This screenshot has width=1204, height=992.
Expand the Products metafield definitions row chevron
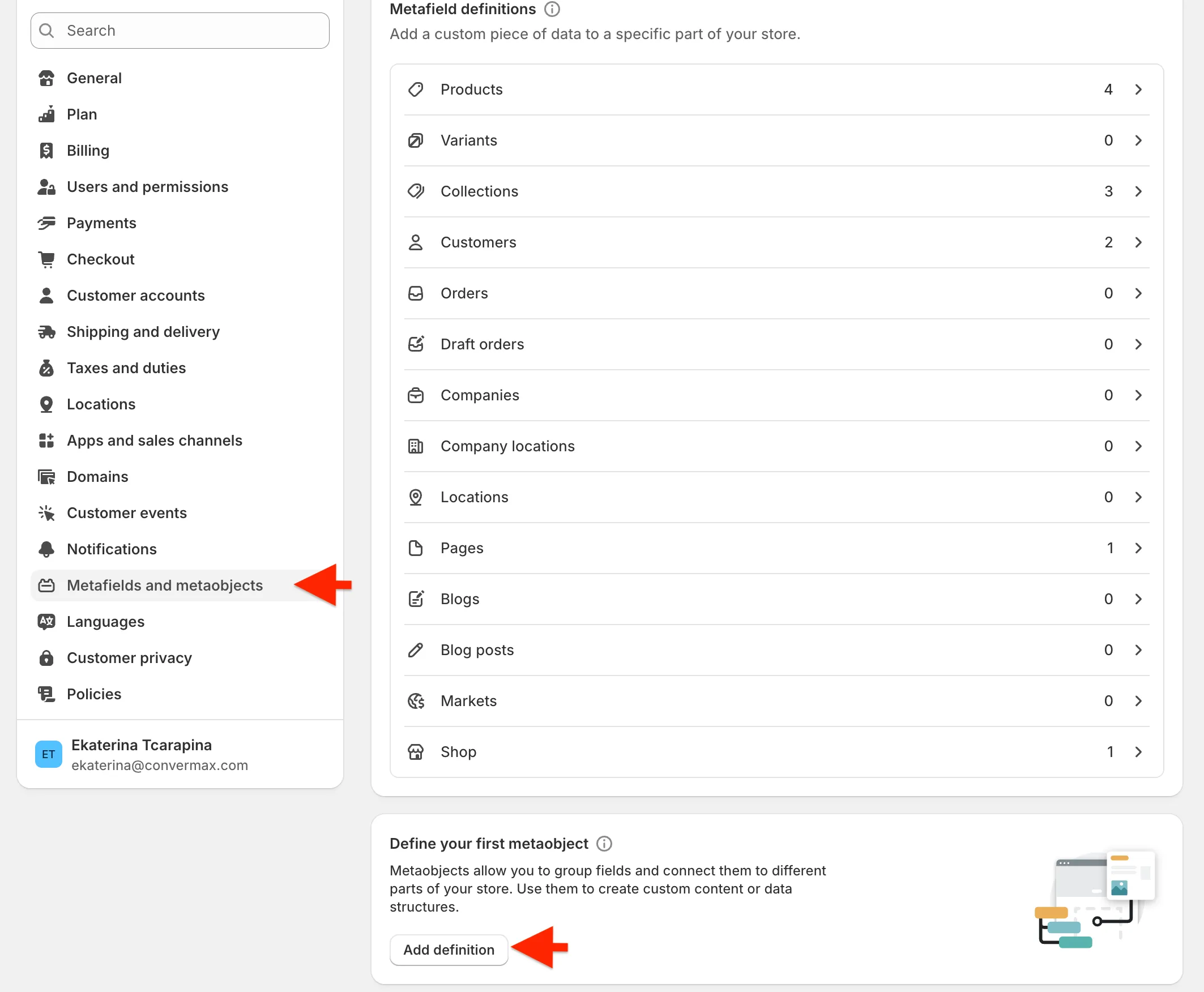(1138, 89)
